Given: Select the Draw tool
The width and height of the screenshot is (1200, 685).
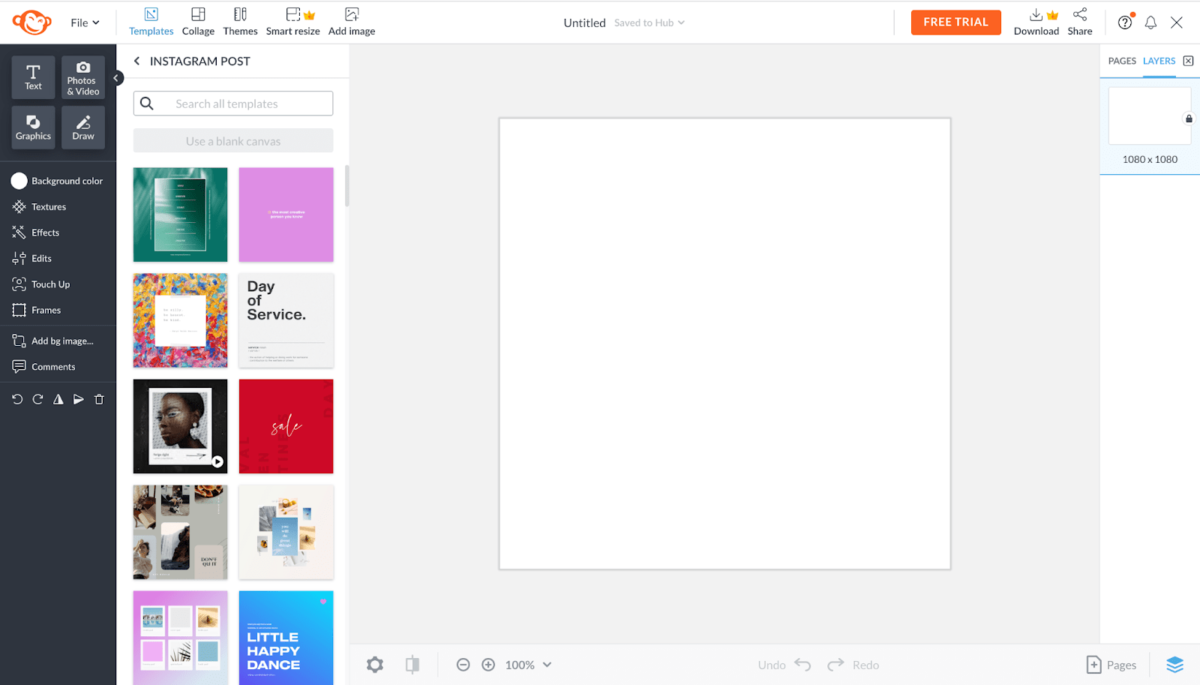Looking at the screenshot, I should coord(83,127).
